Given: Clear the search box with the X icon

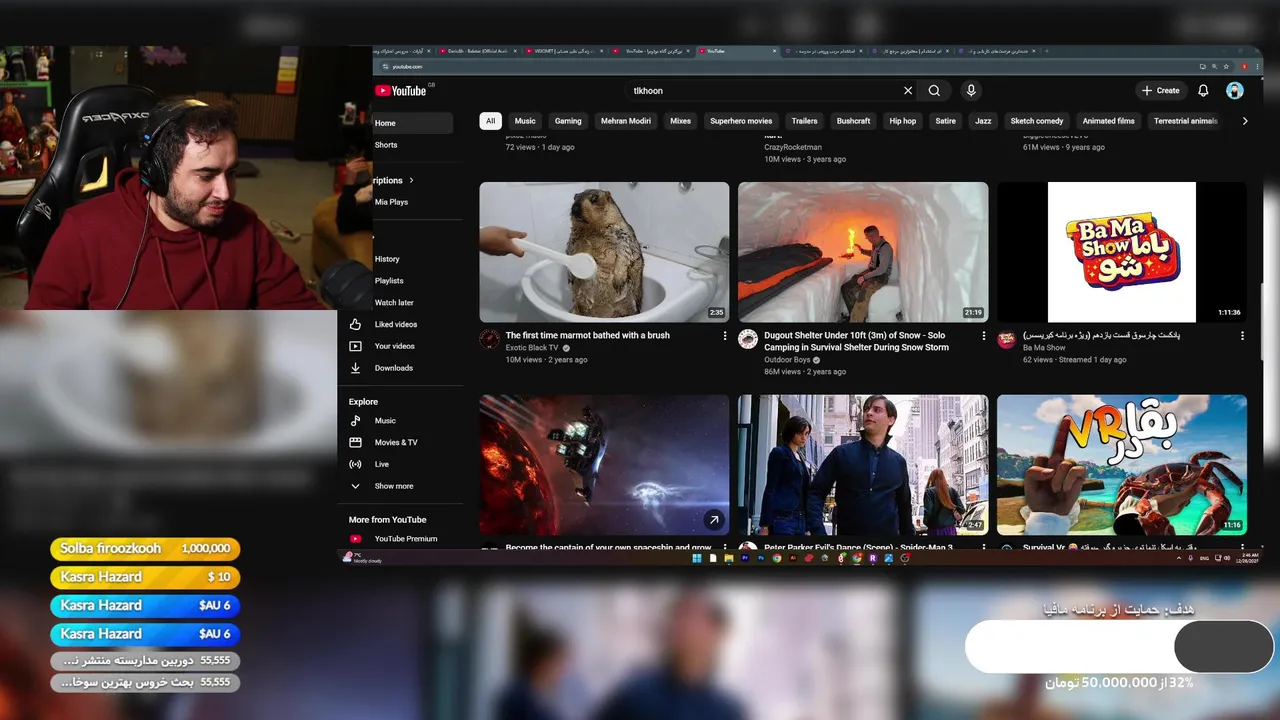Looking at the screenshot, I should 908,91.
